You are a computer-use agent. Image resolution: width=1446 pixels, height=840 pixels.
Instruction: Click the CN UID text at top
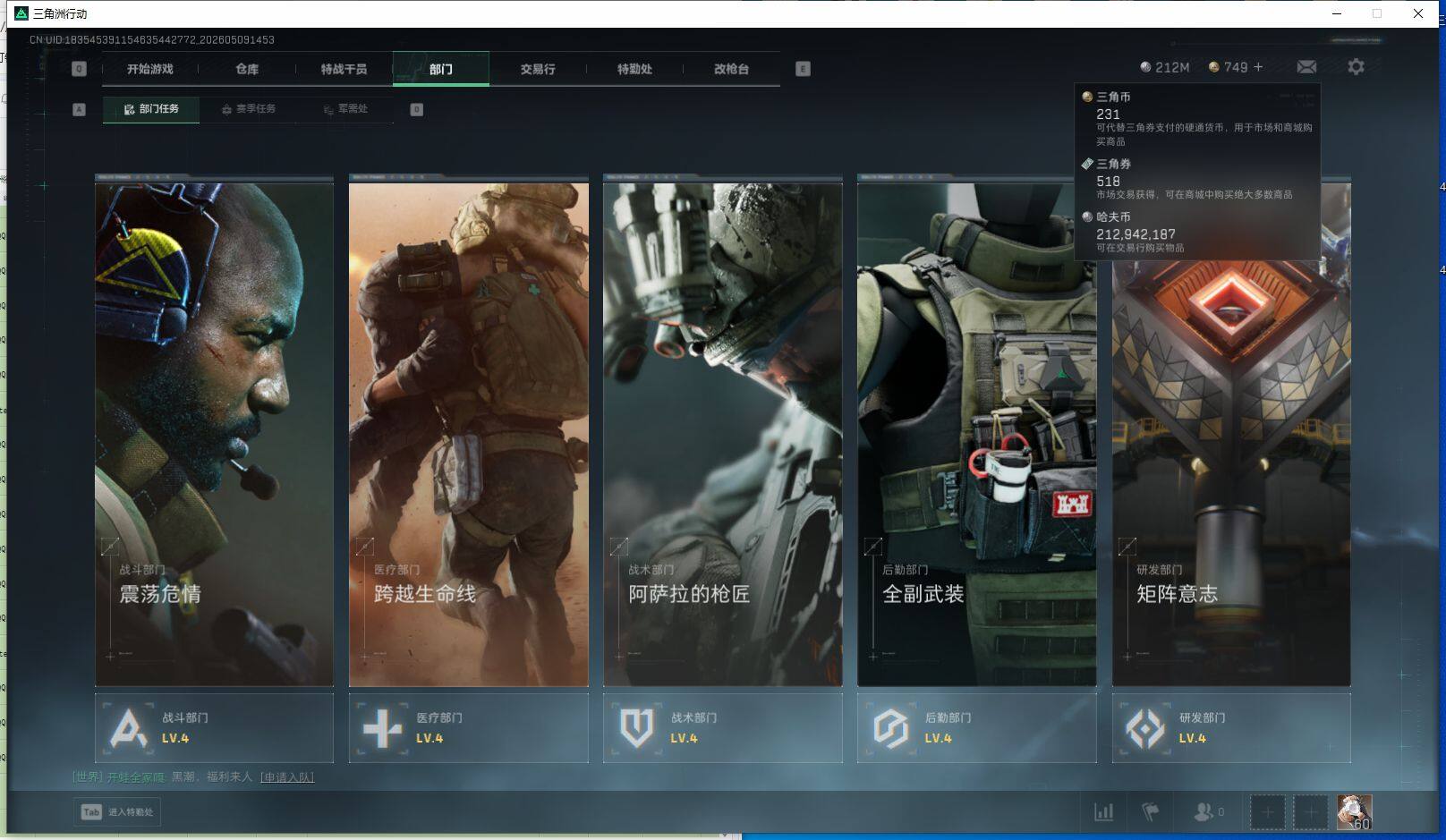(152, 40)
